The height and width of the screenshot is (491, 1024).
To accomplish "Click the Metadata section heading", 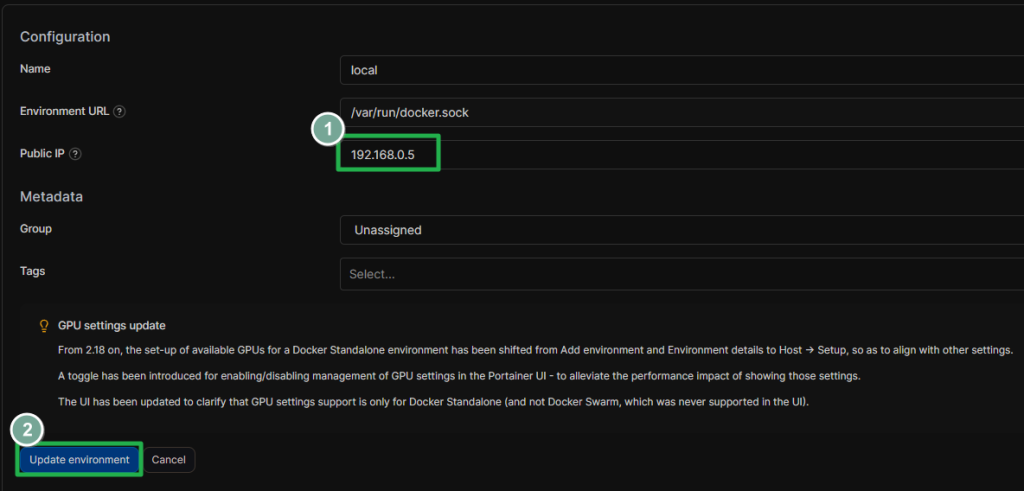I will tap(51, 196).
